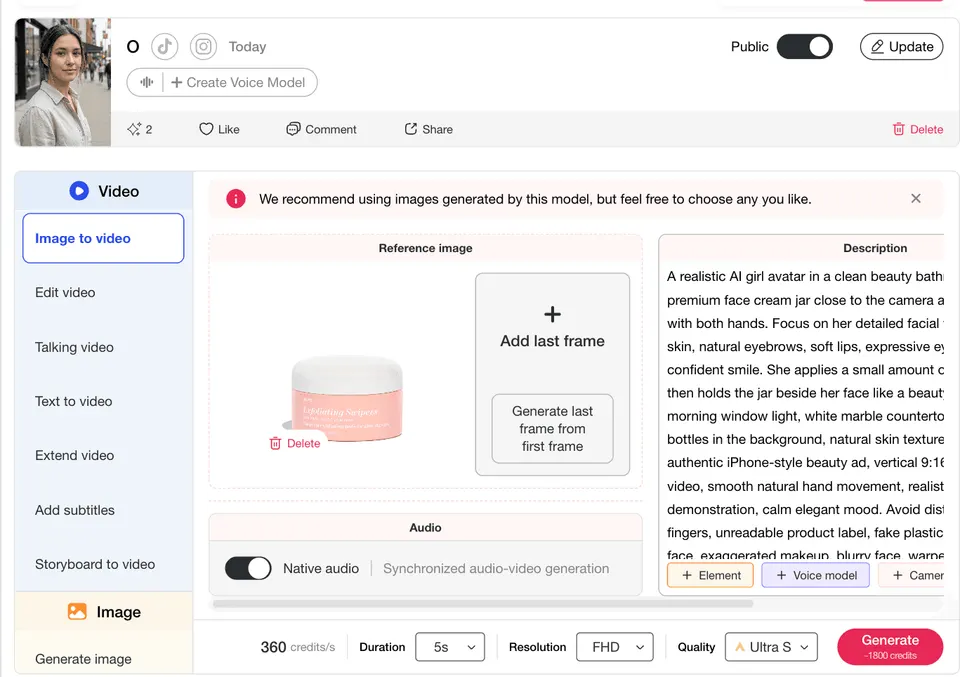Click the pencil icon on Update button
Screen dimensions: 960x677
pos(877,47)
